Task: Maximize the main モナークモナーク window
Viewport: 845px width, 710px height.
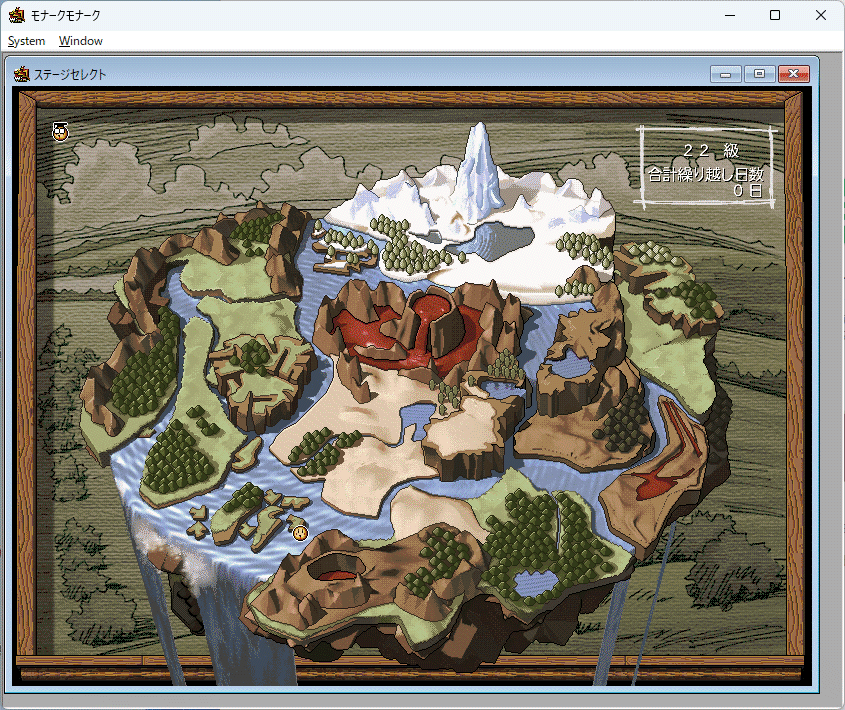Action: (x=775, y=15)
